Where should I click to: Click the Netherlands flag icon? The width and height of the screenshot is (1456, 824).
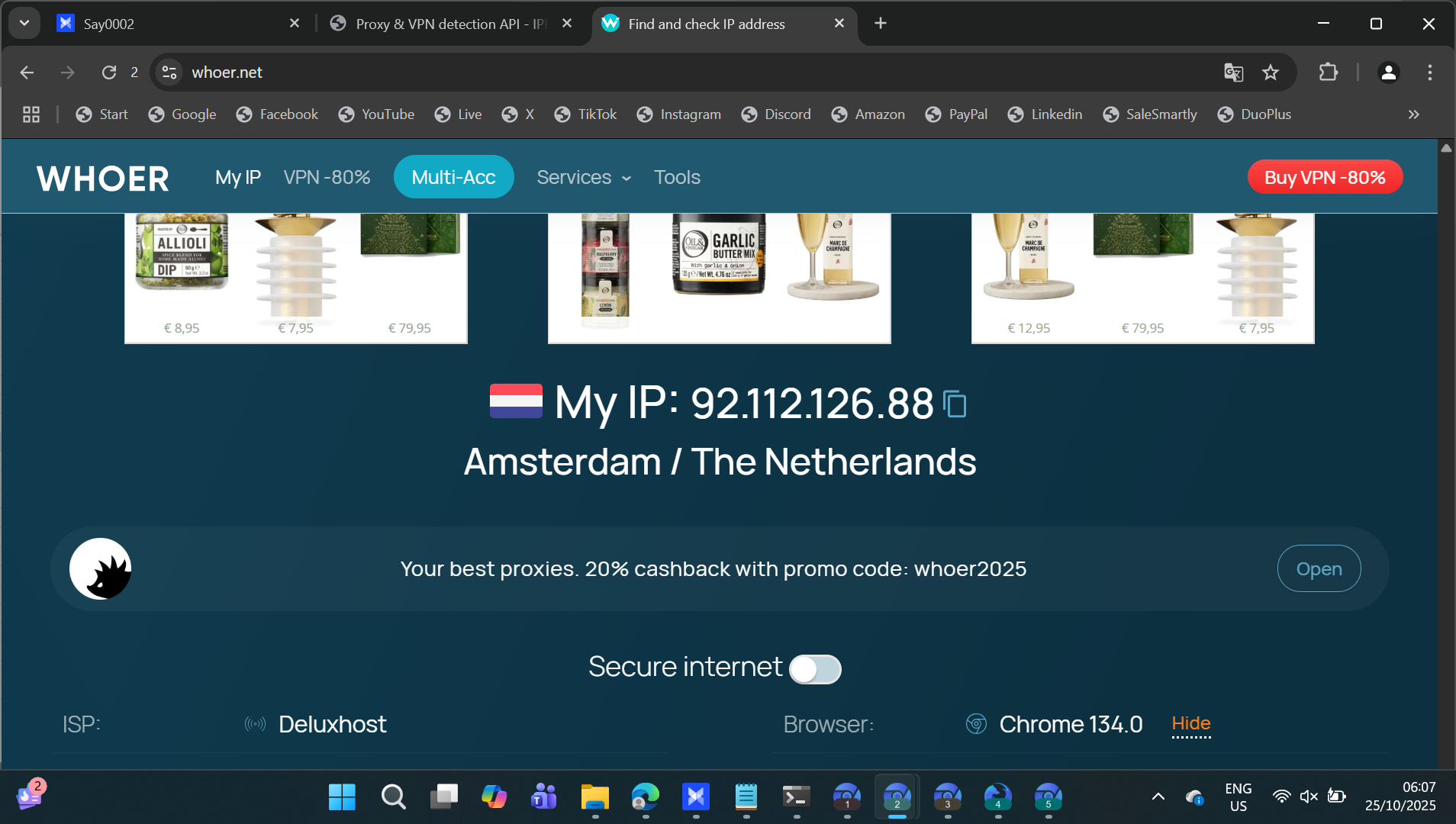pos(516,401)
